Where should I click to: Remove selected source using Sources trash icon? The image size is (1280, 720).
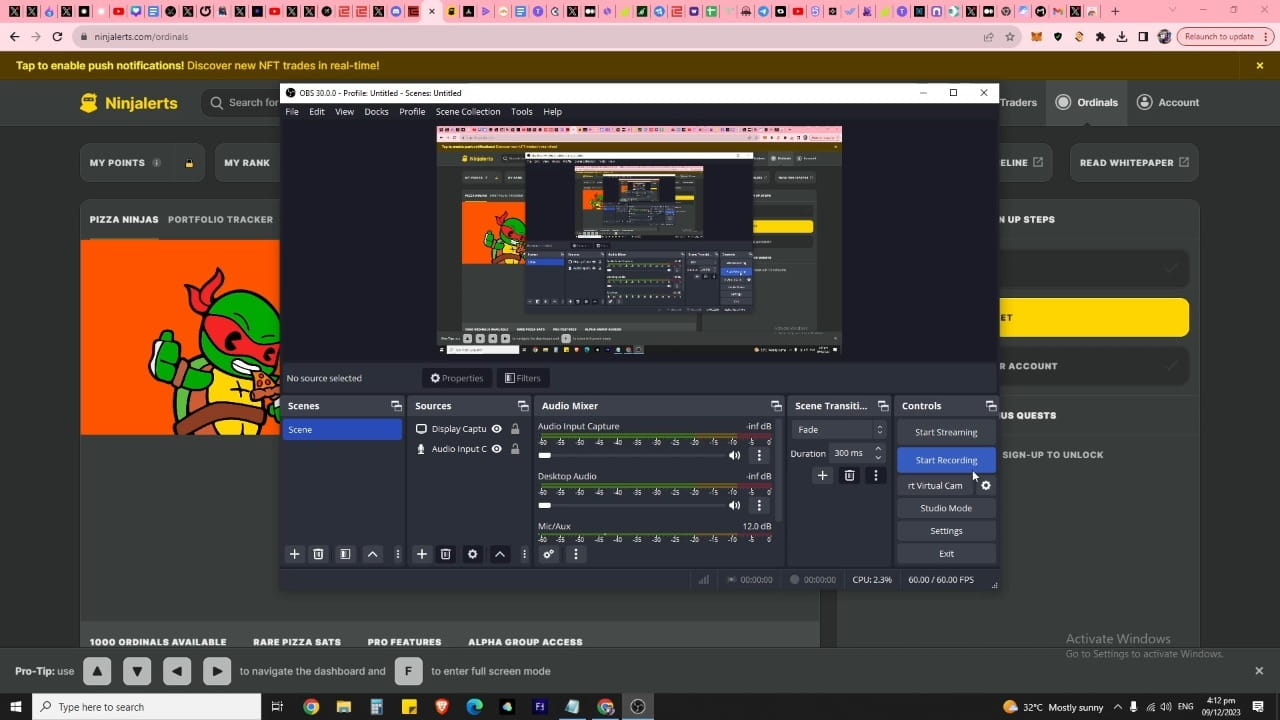[x=446, y=554]
